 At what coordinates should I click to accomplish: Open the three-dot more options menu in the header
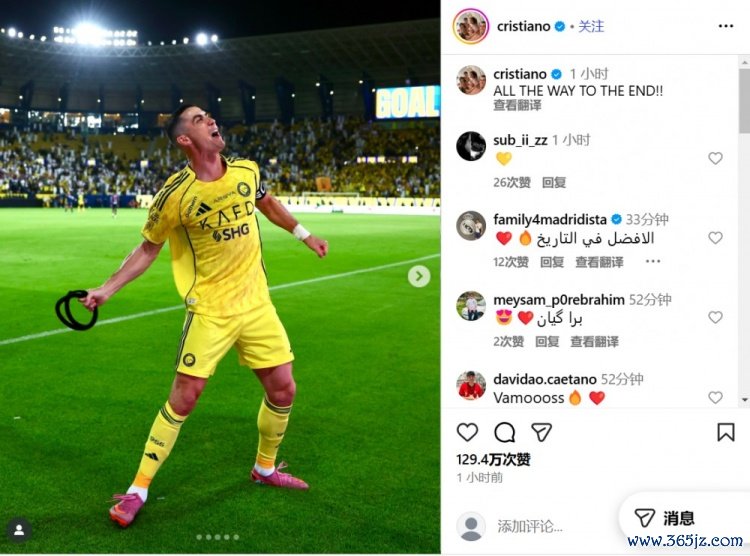[x=726, y=26]
